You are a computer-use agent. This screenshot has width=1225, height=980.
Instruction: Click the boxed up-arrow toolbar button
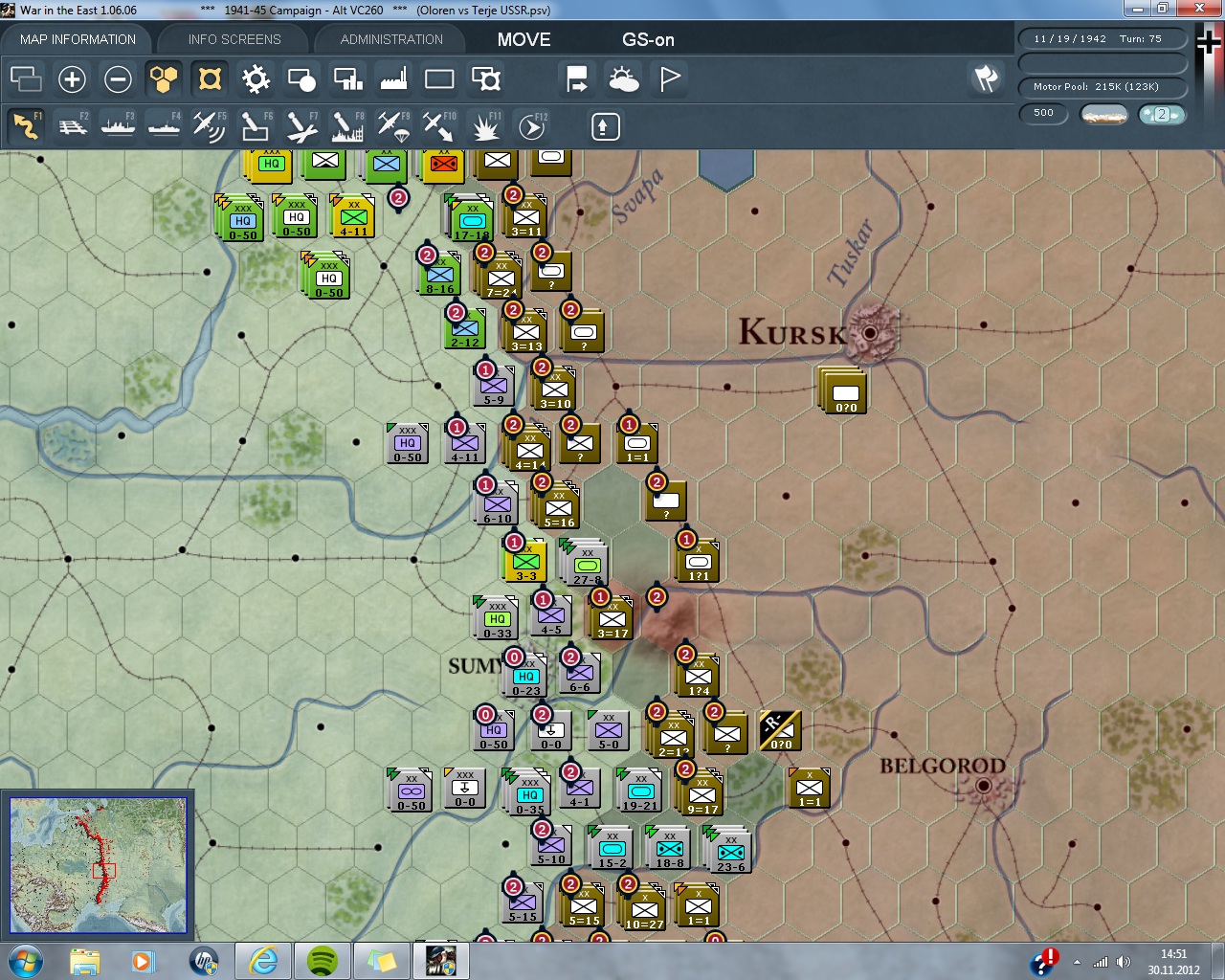pyautogui.click(x=605, y=126)
